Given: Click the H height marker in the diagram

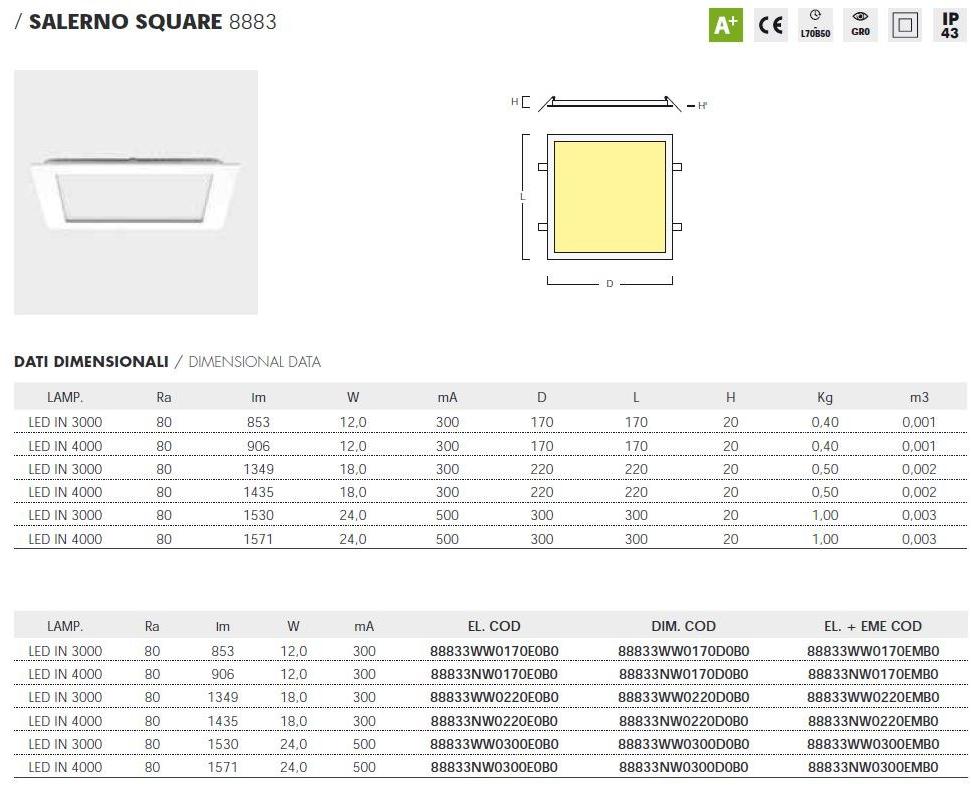Looking at the screenshot, I should [515, 102].
